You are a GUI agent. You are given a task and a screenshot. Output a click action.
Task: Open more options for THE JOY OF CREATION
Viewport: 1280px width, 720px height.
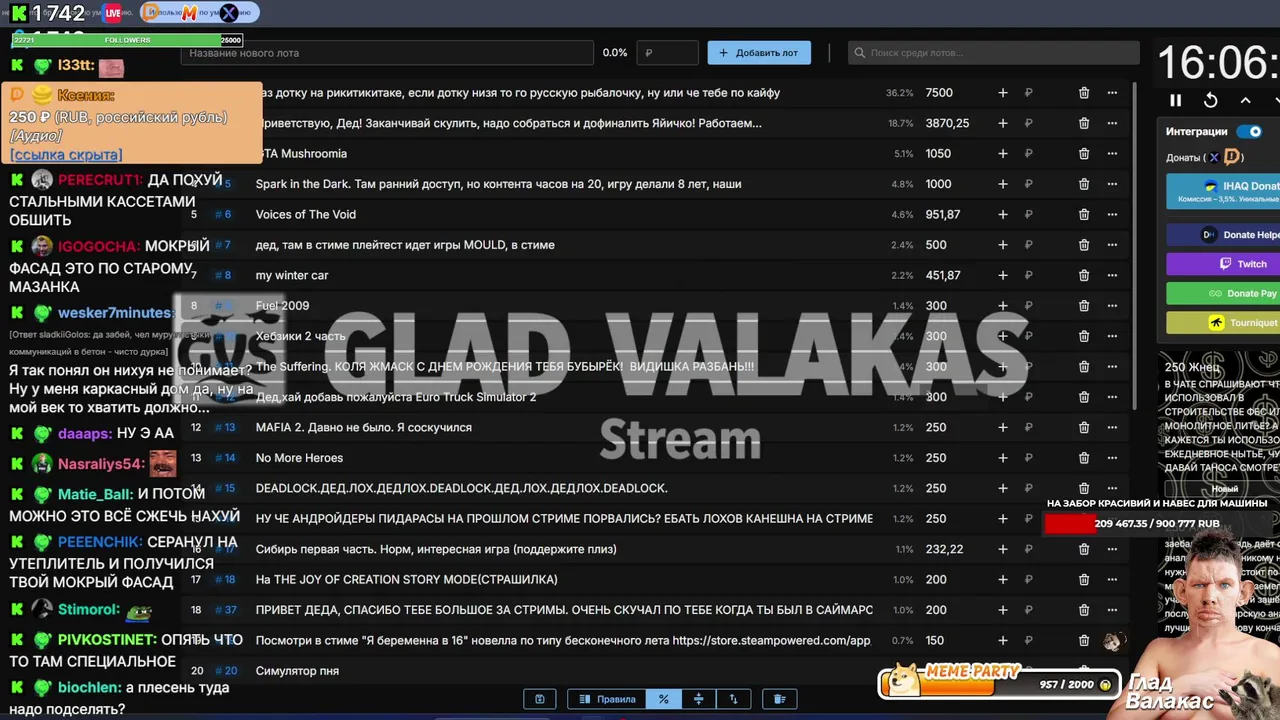coord(1112,579)
